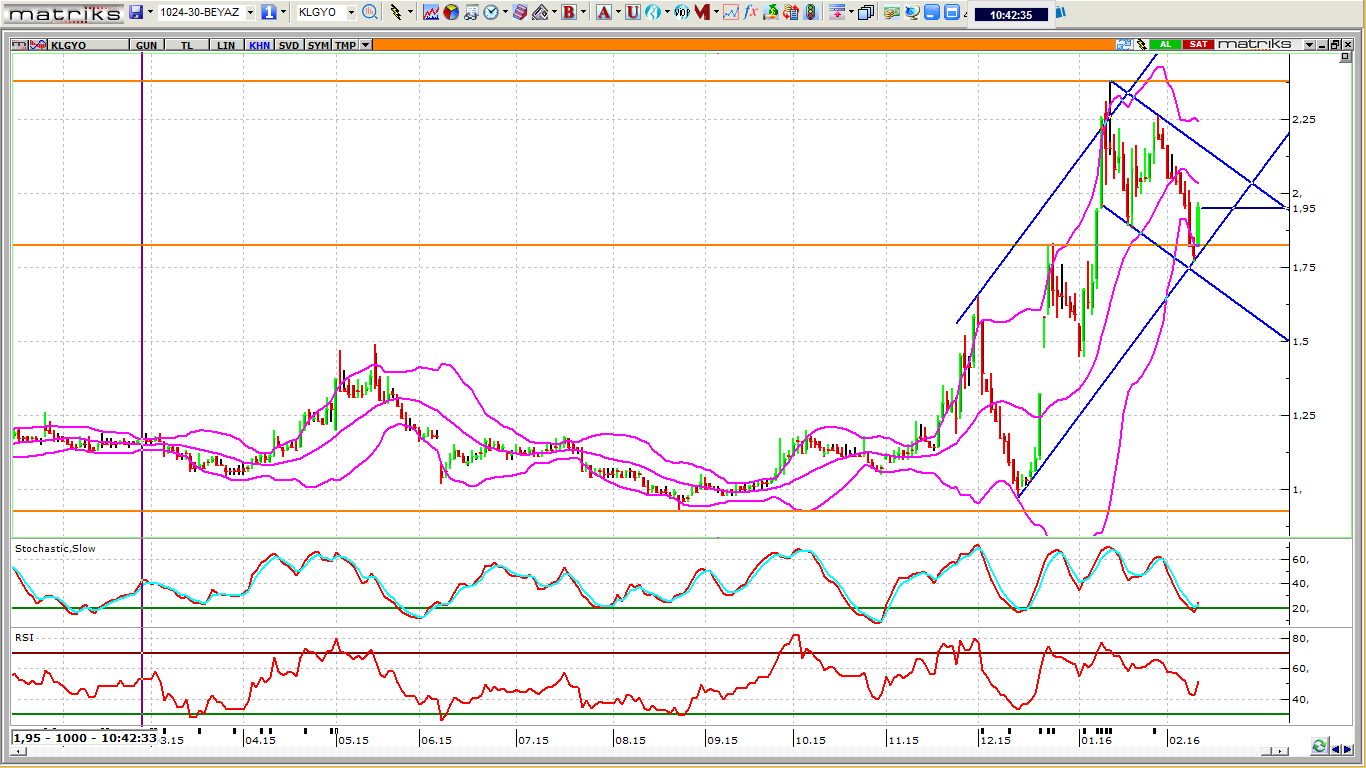The image size is (1366, 768).
Task: Click the green refresh icon at bottom right
Action: (x=1319, y=747)
